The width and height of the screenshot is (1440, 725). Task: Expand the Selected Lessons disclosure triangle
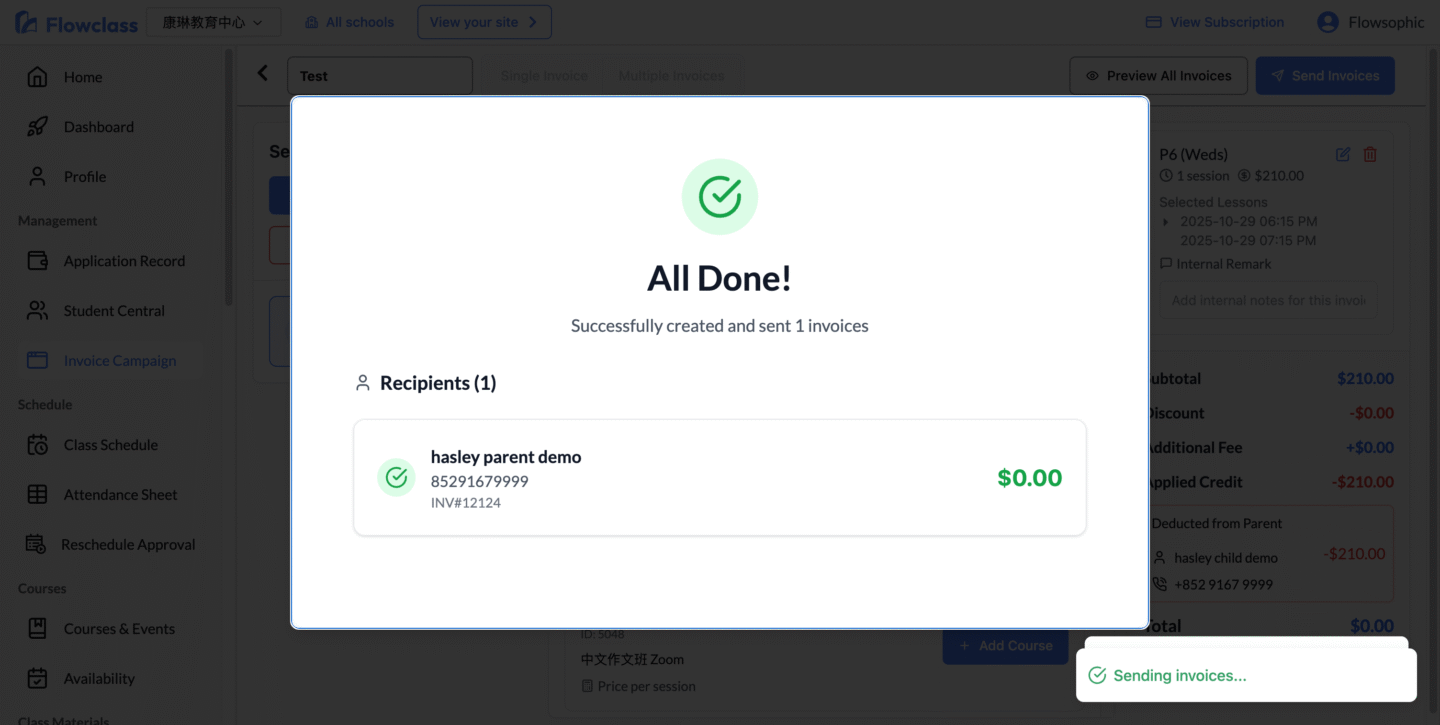(x=1165, y=222)
